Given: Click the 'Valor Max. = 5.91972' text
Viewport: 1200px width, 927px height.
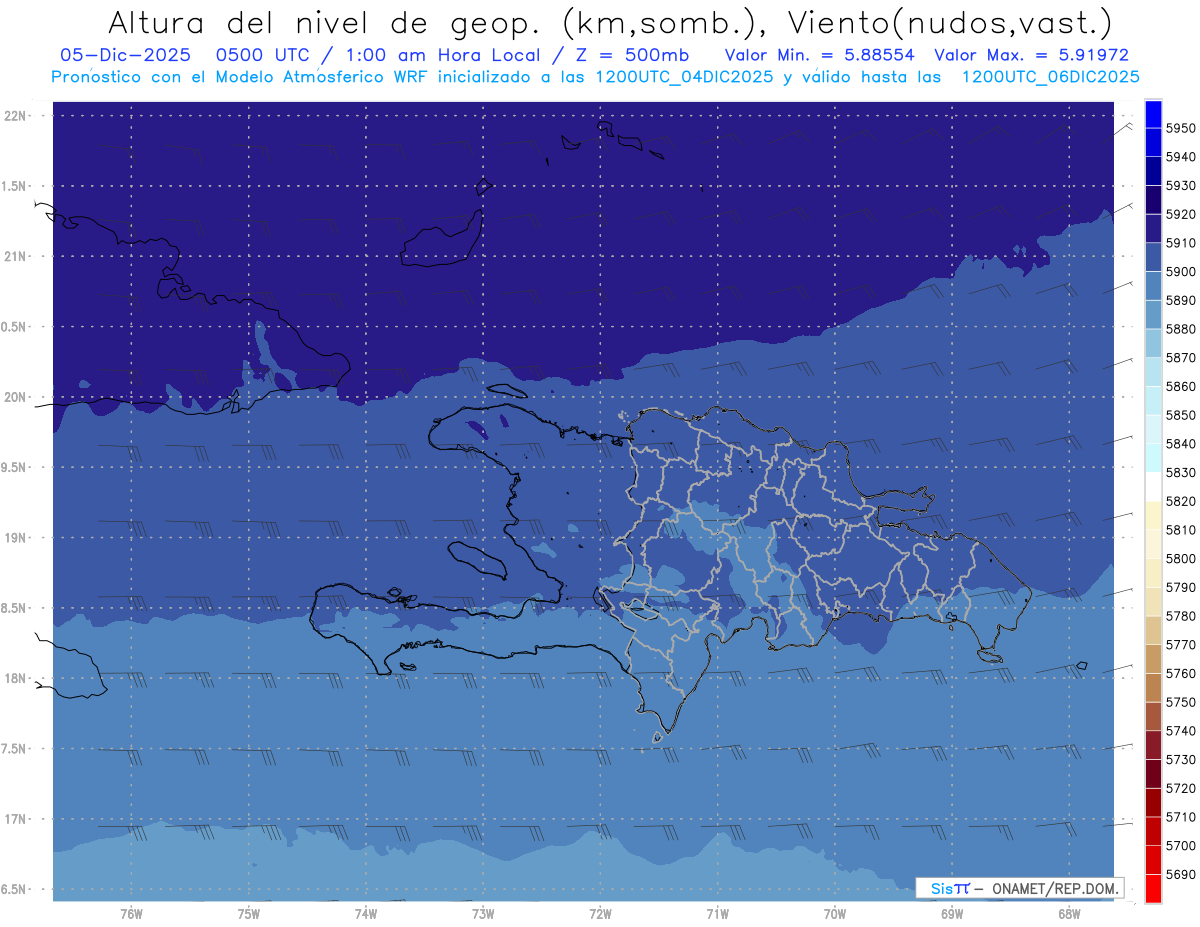Looking at the screenshot, I should [1031, 56].
